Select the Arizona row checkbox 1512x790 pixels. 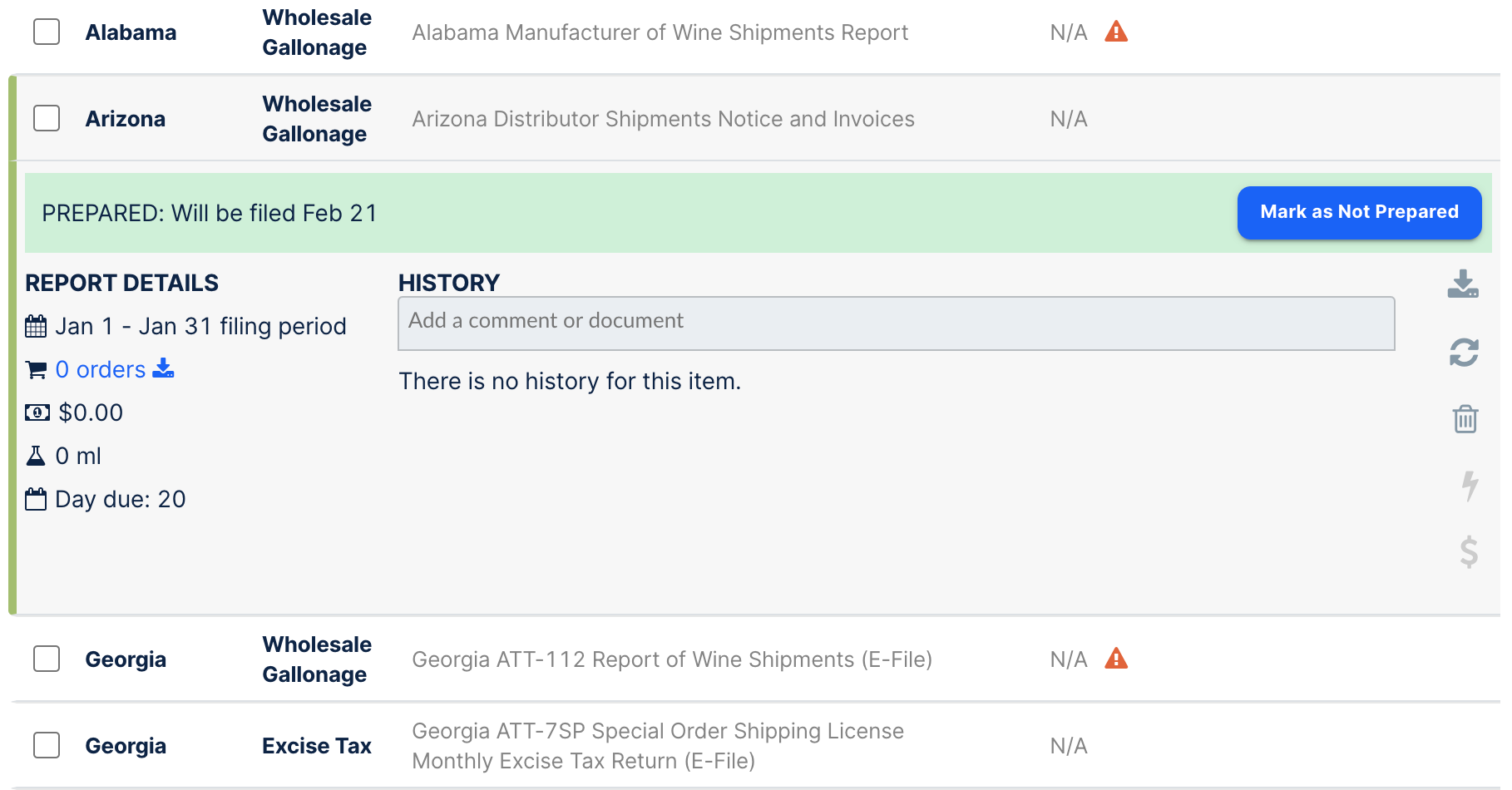pos(47,119)
